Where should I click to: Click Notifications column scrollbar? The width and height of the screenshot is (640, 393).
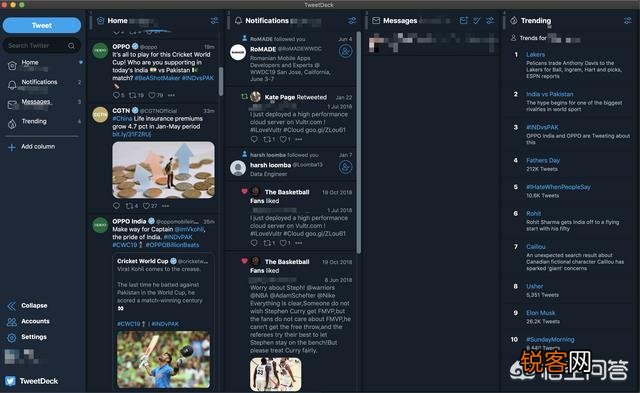click(x=359, y=142)
